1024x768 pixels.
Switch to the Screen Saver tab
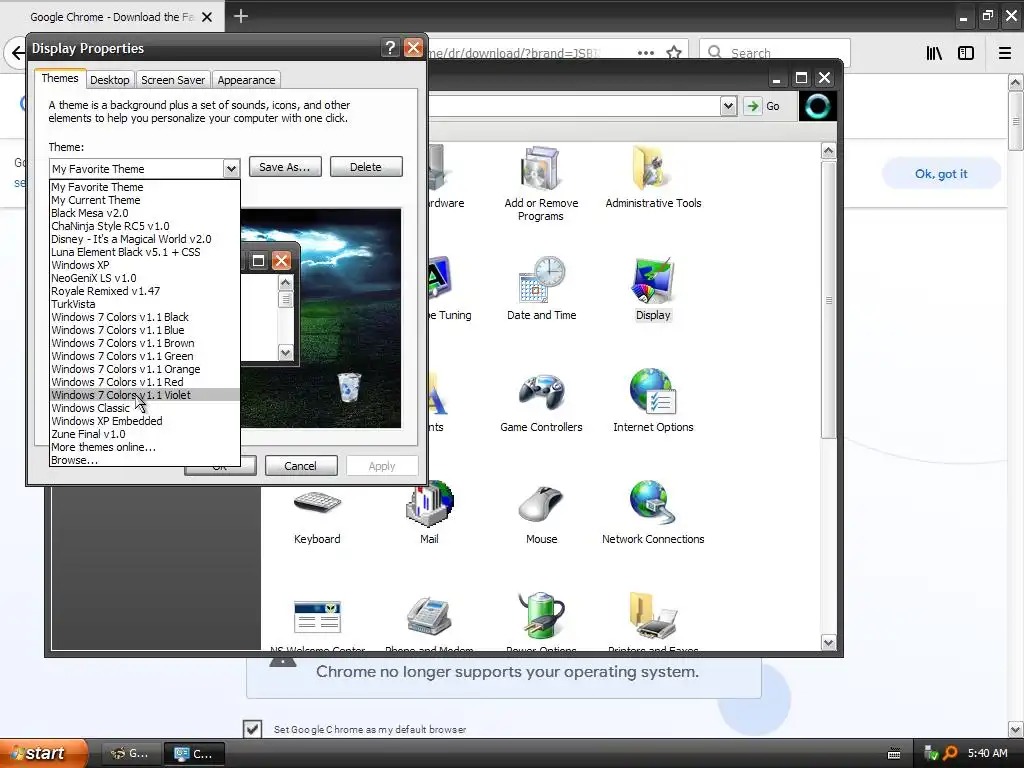(x=173, y=80)
